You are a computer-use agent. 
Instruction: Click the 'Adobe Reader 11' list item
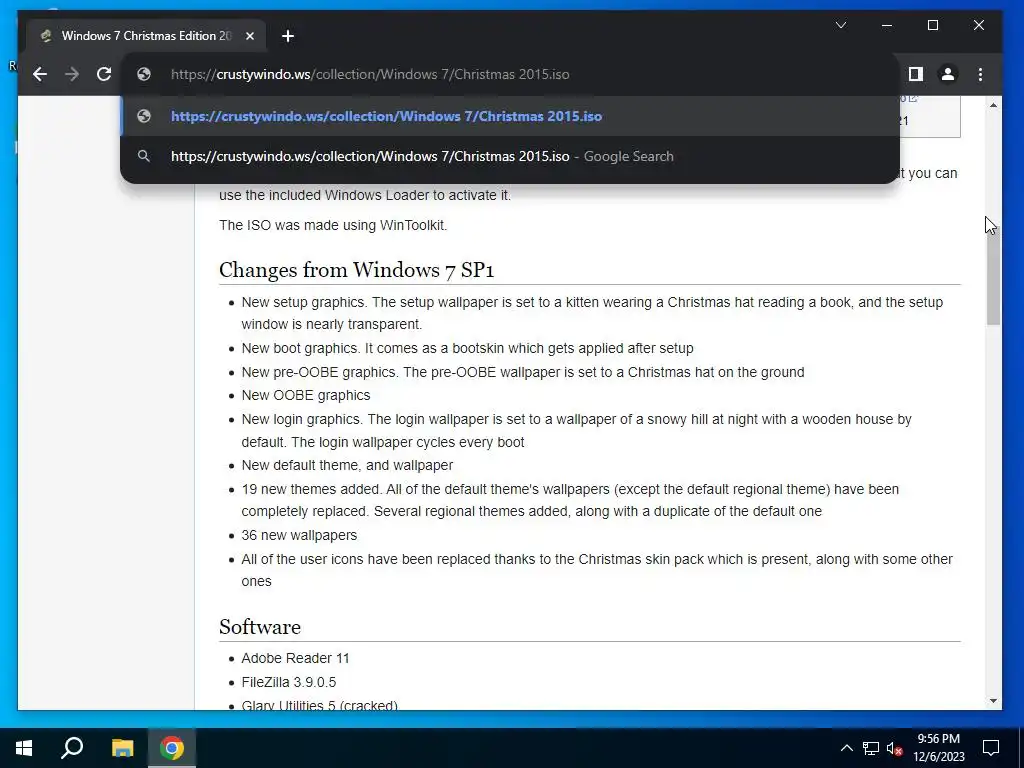295,658
